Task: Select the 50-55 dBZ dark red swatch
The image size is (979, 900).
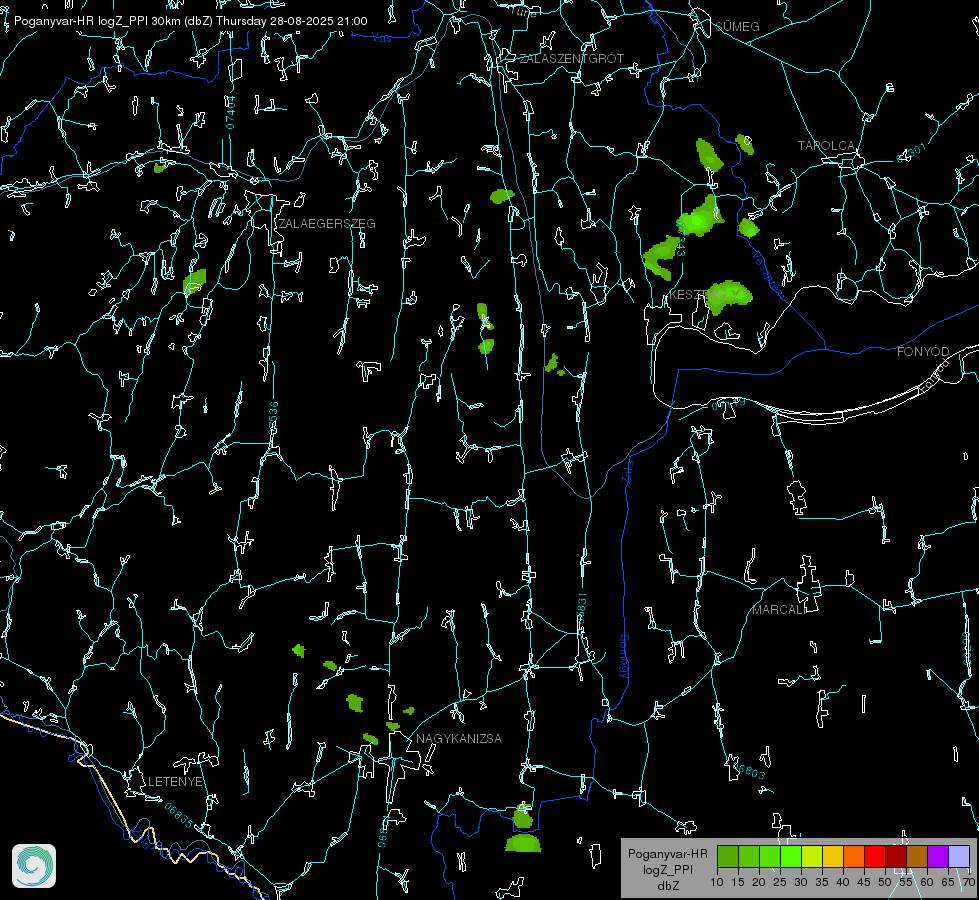Action: 896,856
